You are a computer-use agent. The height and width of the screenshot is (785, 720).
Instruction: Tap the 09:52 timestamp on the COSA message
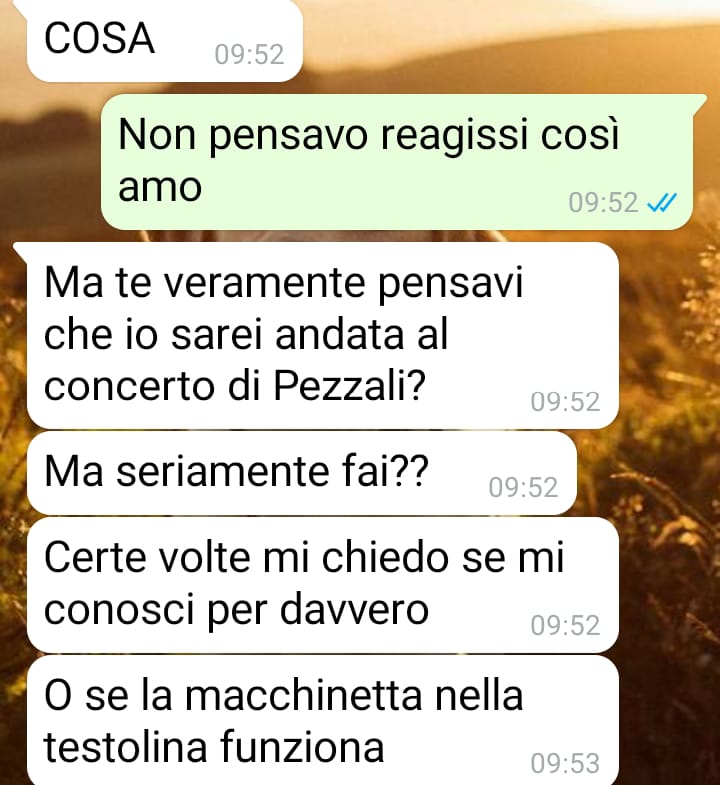tap(249, 55)
